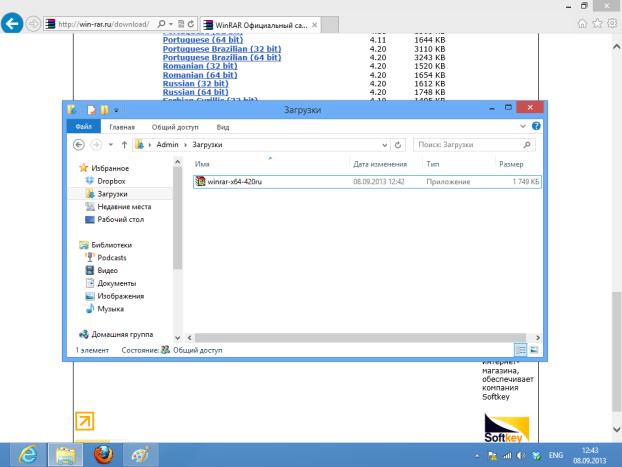
Task: Open the Файл ribbon tab
Action: (x=84, y=127)
